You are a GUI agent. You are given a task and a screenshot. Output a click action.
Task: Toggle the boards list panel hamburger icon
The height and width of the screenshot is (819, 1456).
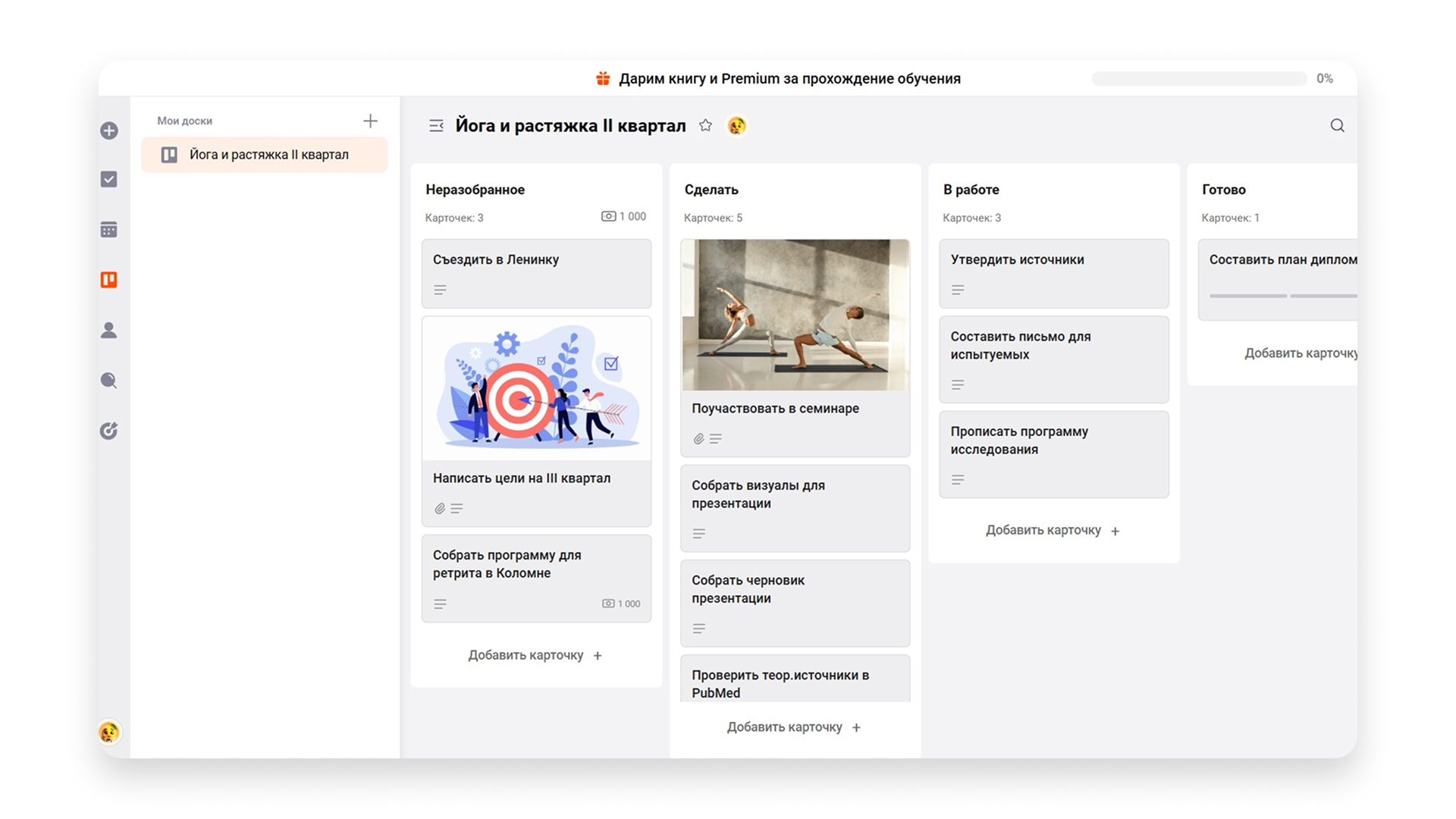[436, 126]
